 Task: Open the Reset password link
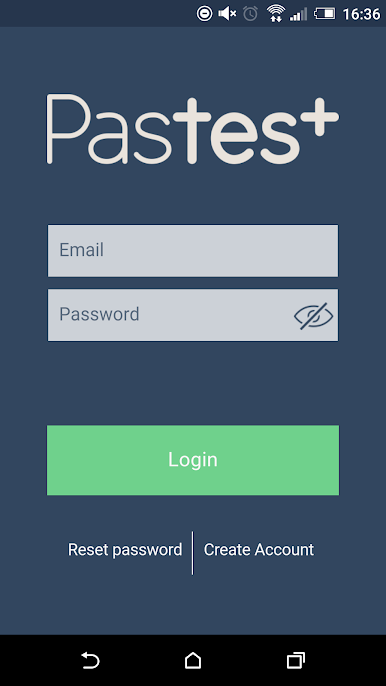tap(125, 550)
